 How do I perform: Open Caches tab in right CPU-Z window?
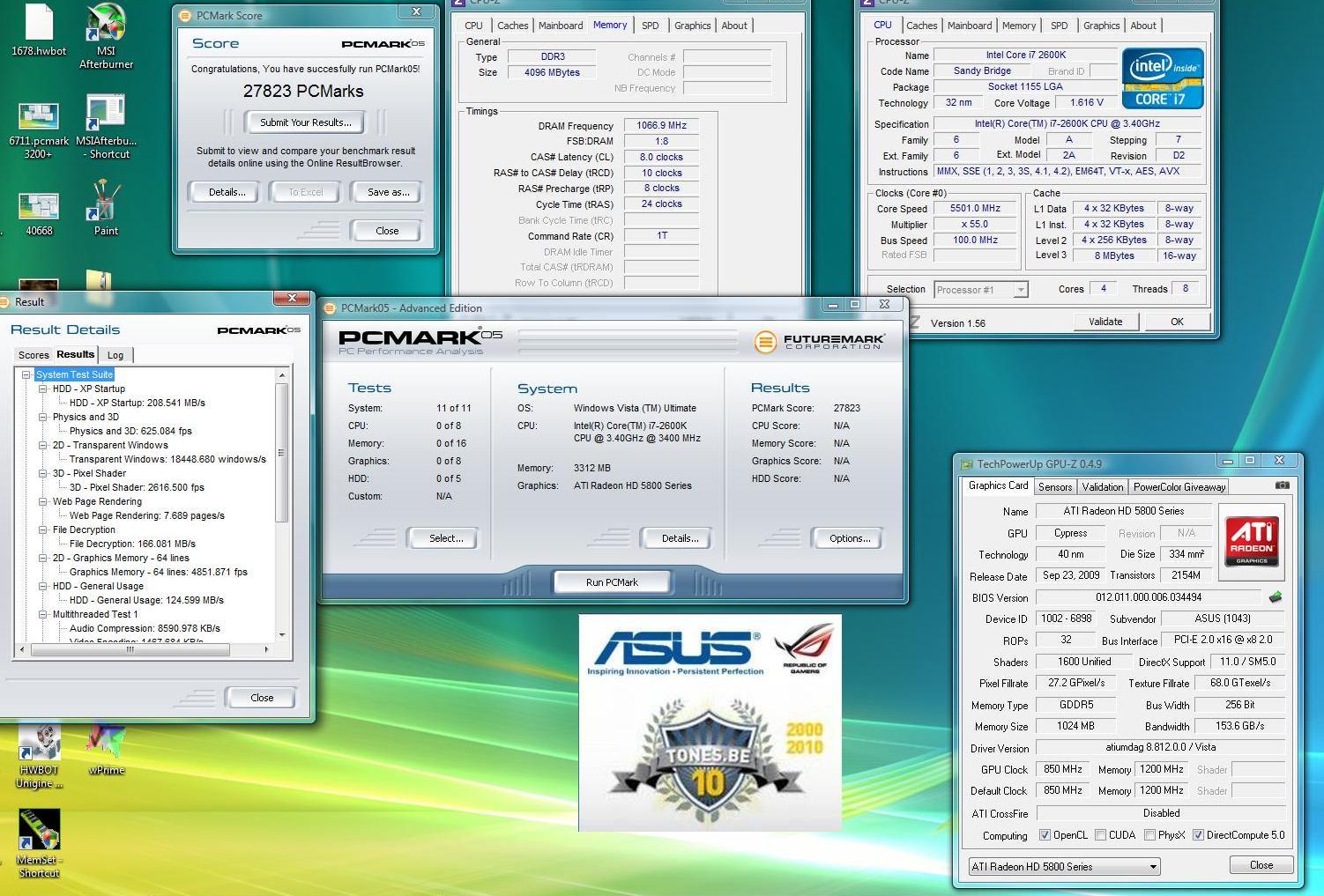click(x=921, y=26)
